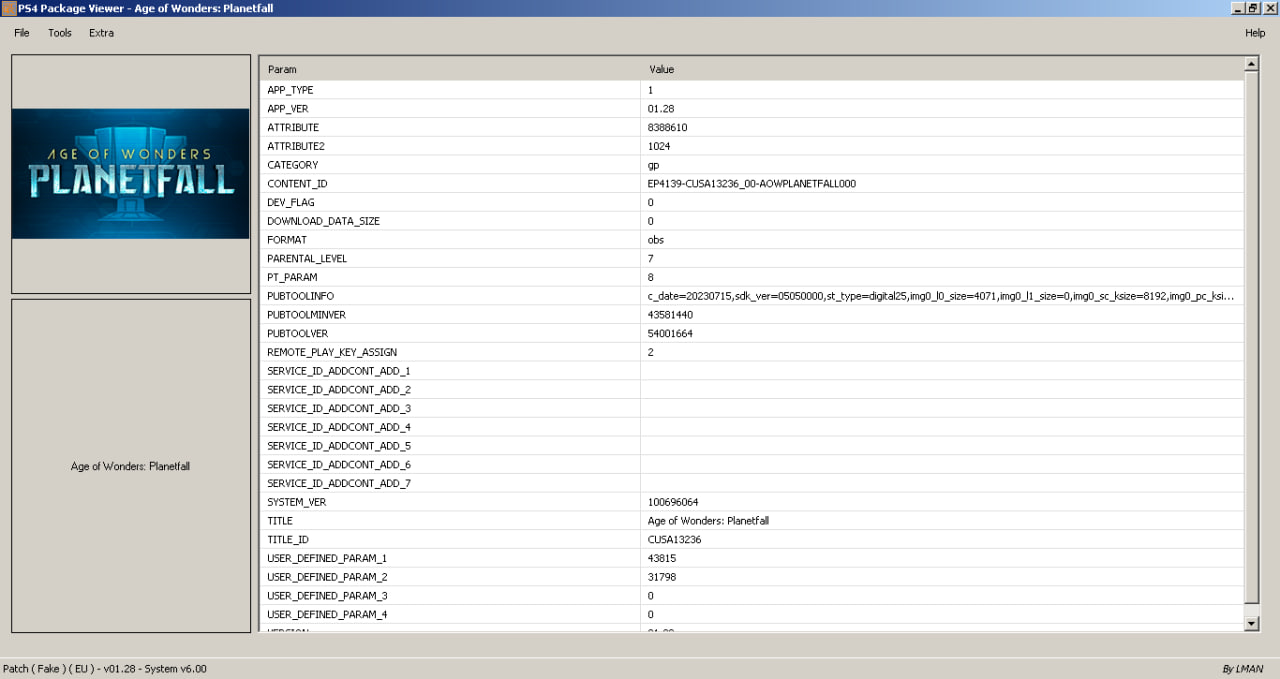Click the value 43815

pyautogui.click(x=662, y=558)
